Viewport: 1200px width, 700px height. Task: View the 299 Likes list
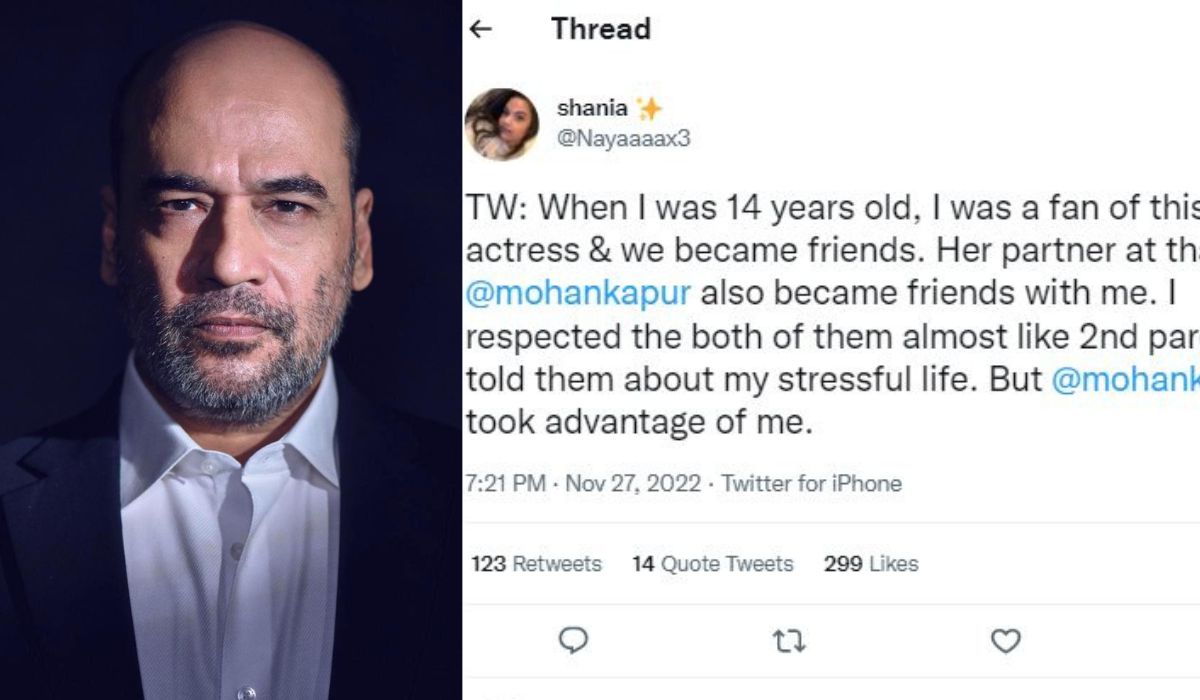click(x=870, y=564)
